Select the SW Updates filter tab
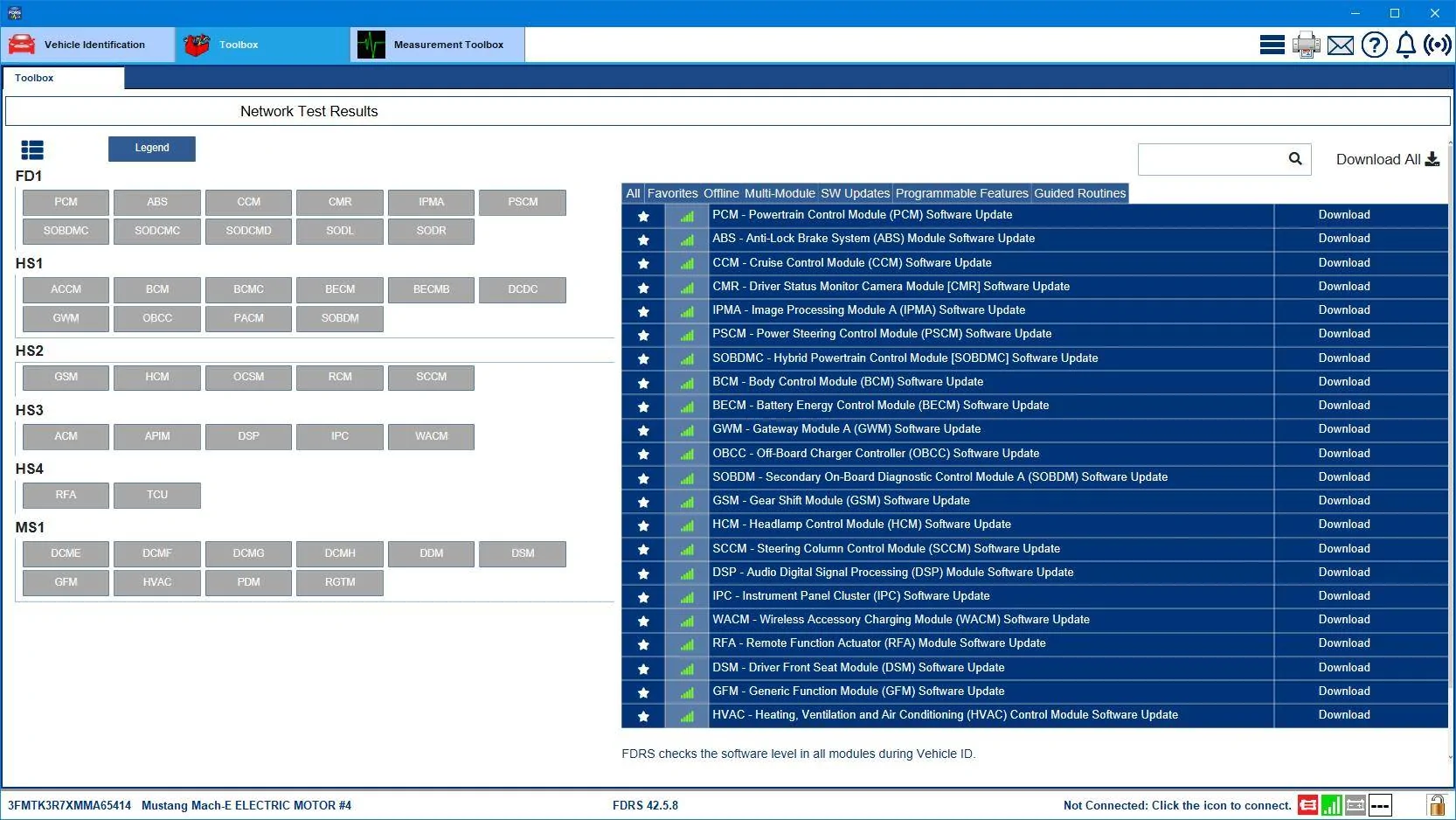Screen dimensions: 1456x820 [855, 193]
